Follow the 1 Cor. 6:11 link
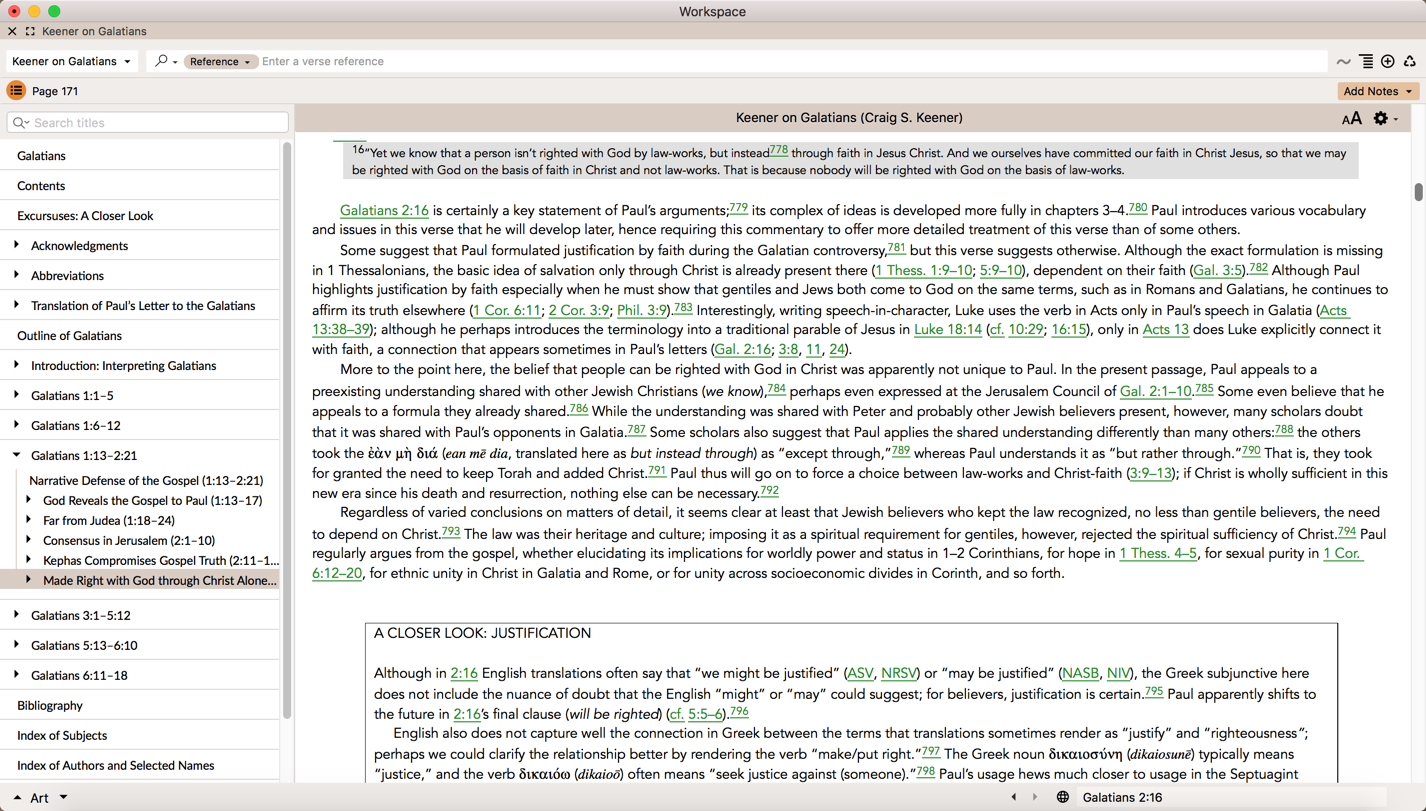1426x811 pixels. (507, 310)
